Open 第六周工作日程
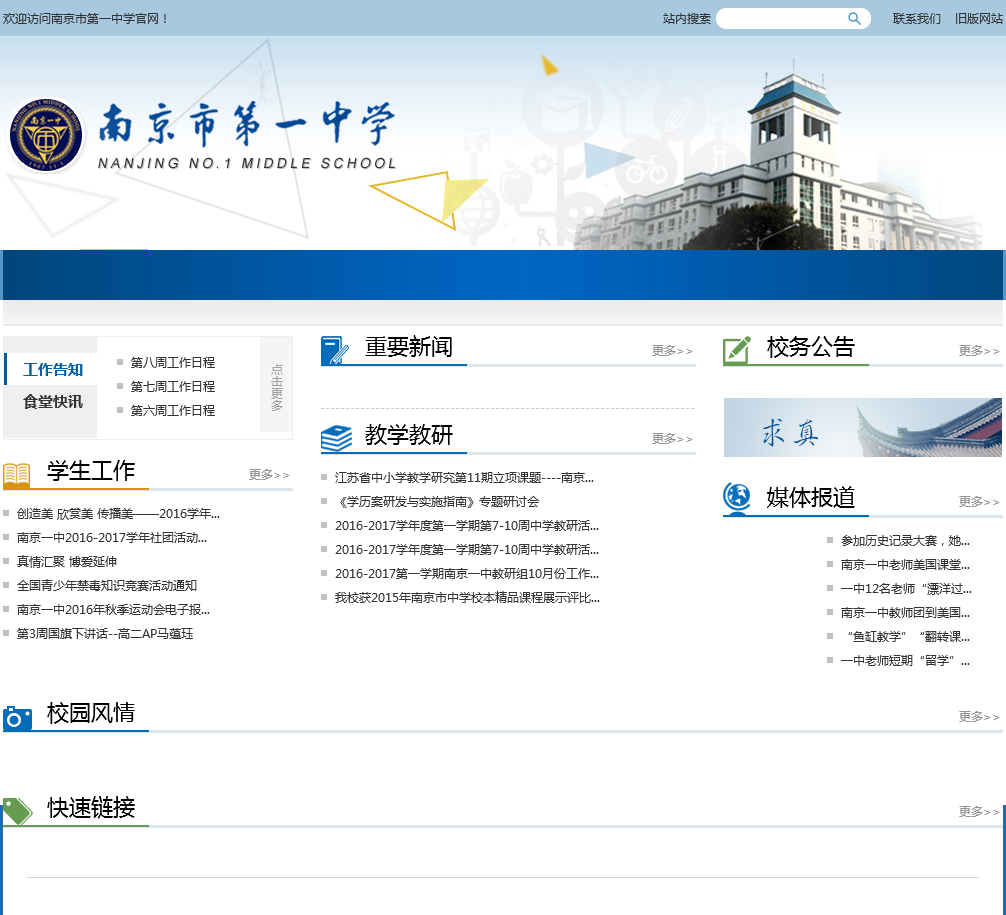 coord(173,411)
